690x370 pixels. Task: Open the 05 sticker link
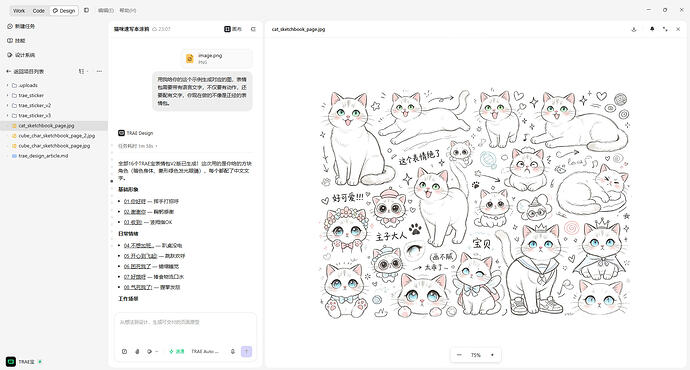pos(140,256)
